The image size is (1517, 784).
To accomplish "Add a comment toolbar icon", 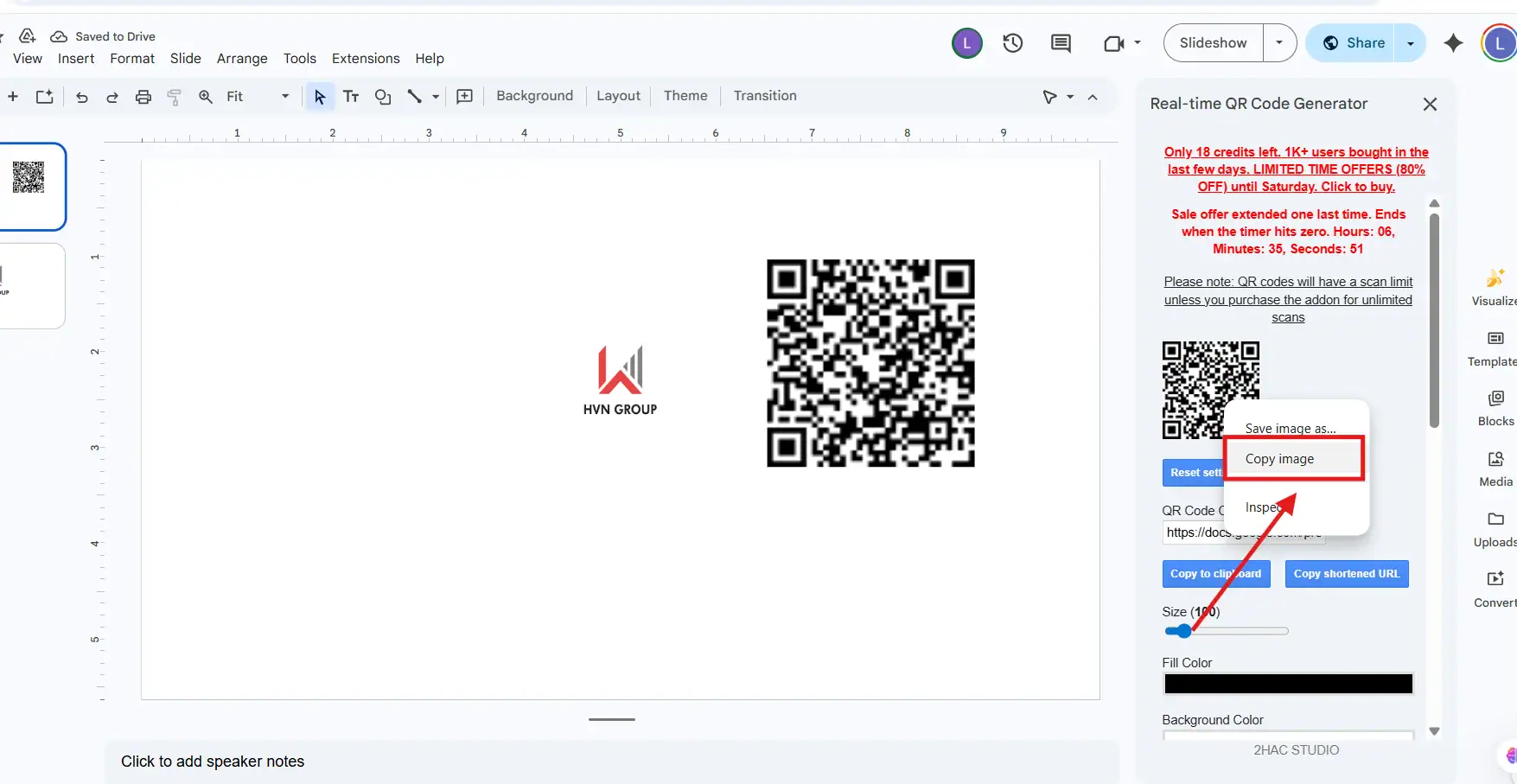I will coord(465,97).
